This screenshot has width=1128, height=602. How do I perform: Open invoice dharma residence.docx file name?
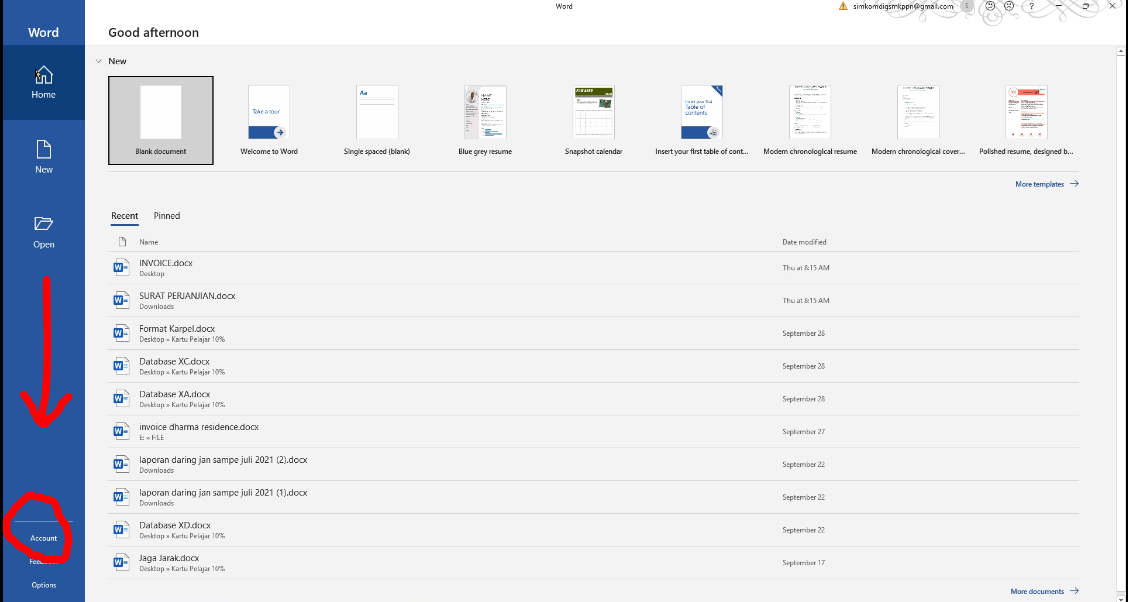pyautogui.click(x=199, y=427)
